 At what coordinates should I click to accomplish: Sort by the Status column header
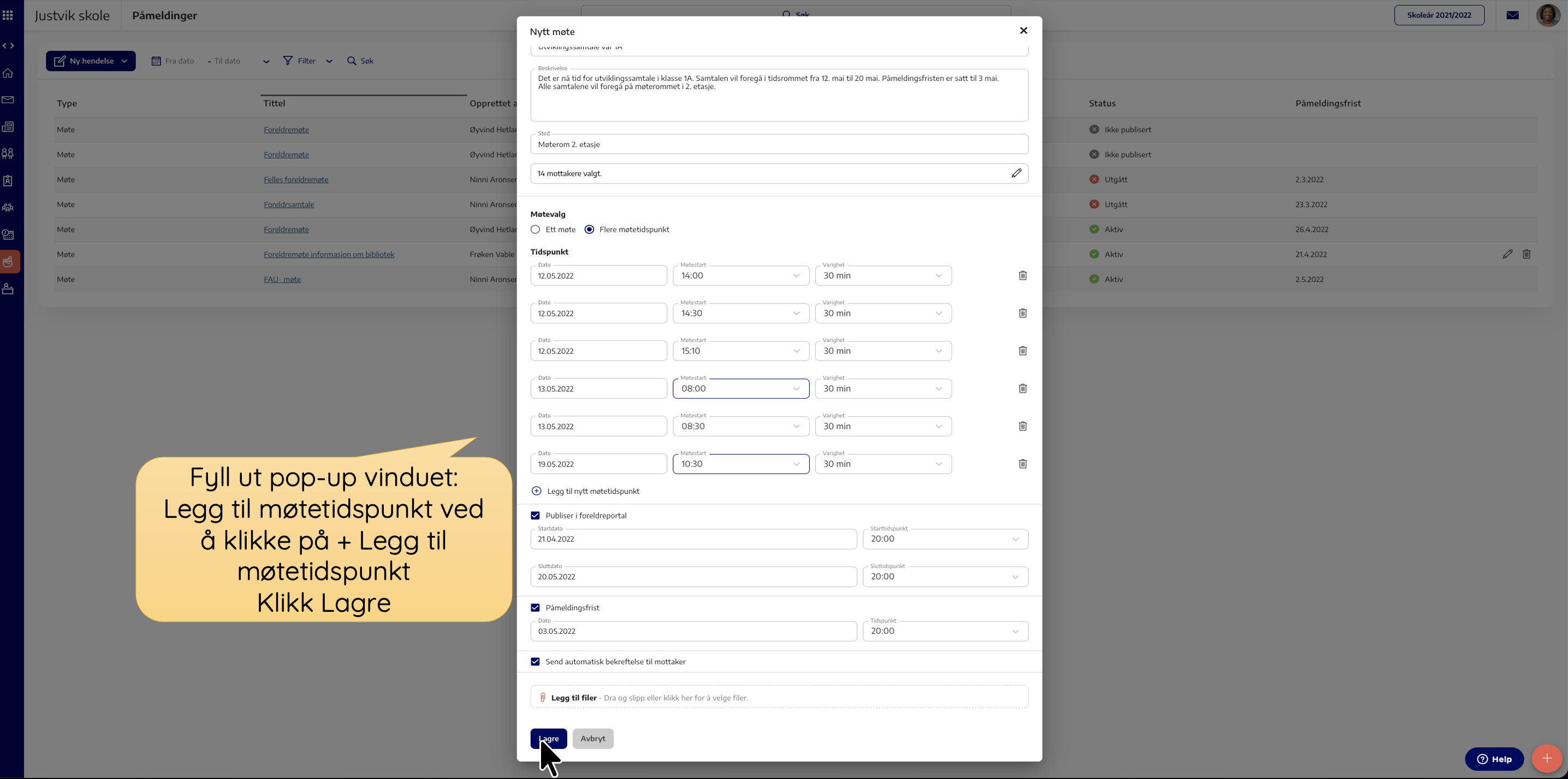click(x=1102, y=104)
